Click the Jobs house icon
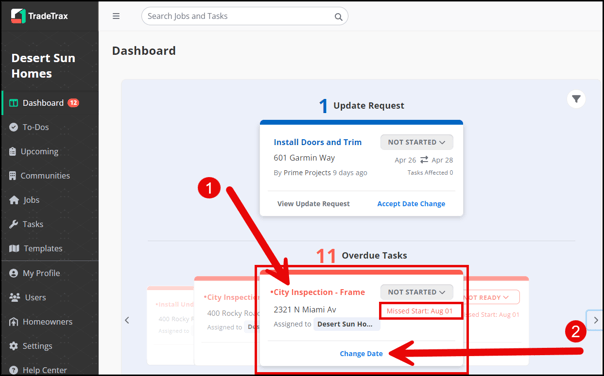The image size is (604, 376). [x=14, y=200]
